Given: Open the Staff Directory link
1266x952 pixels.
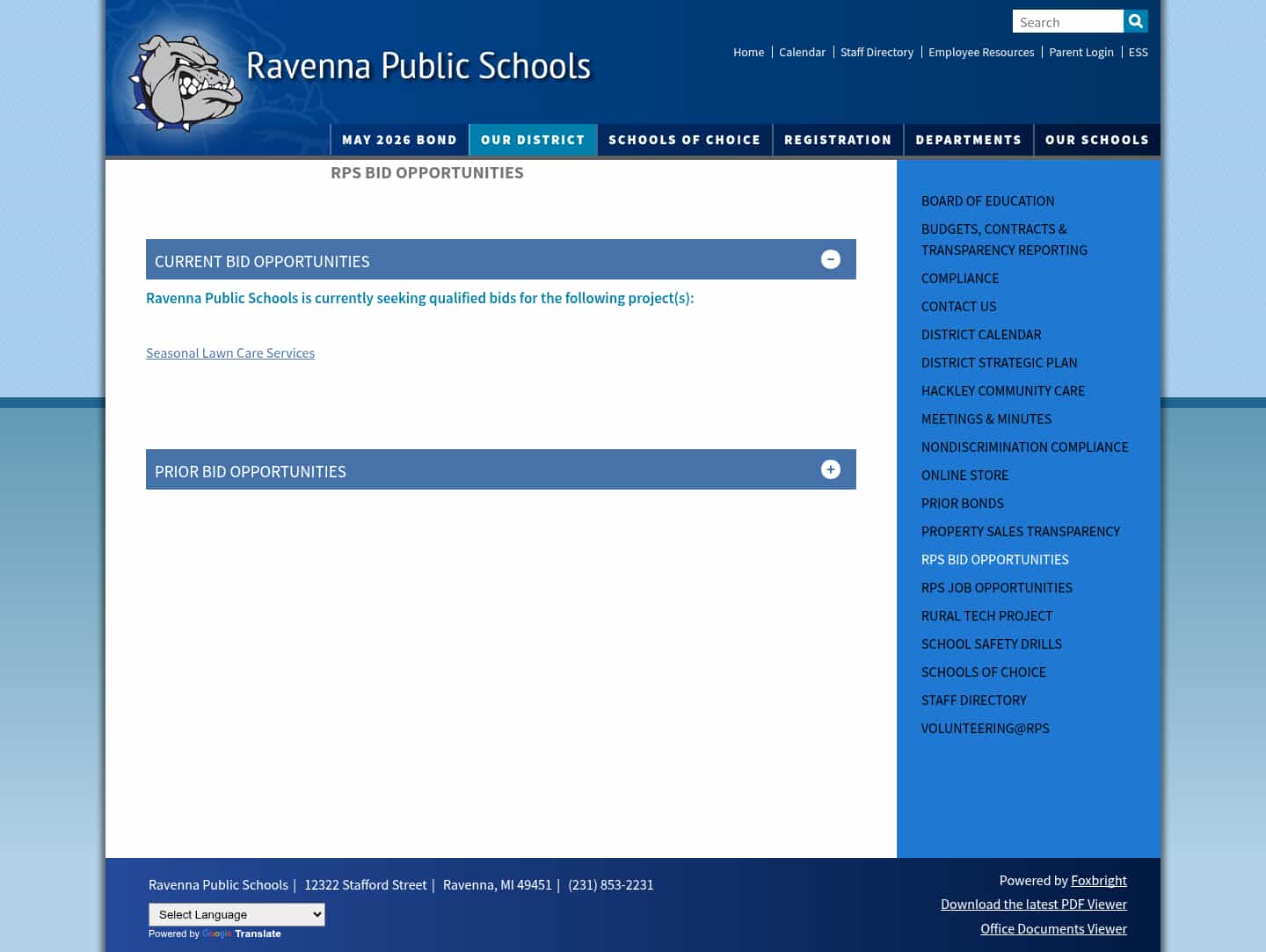Looking at the screenshot, I should point(877,52).
